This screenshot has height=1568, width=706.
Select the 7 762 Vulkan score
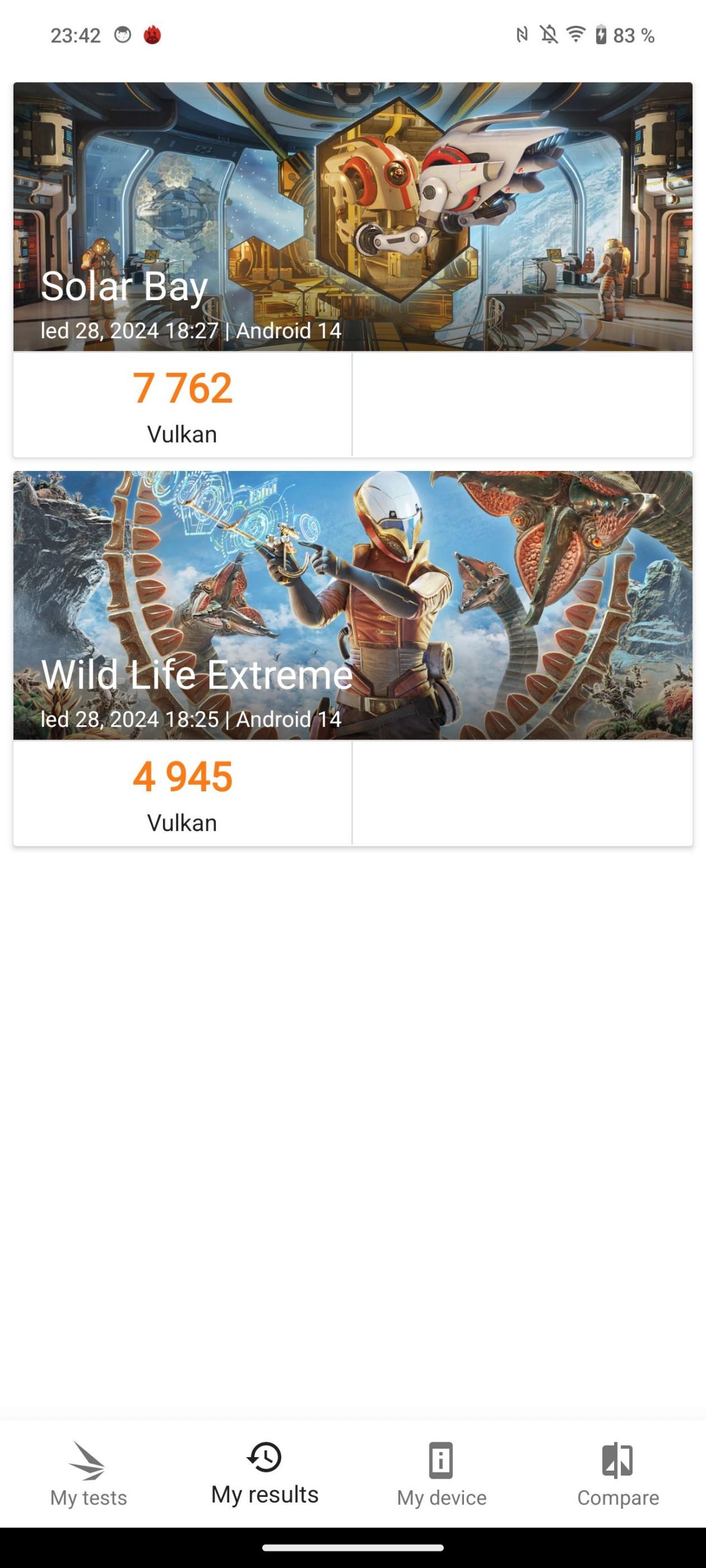click(x=183, y=405)
